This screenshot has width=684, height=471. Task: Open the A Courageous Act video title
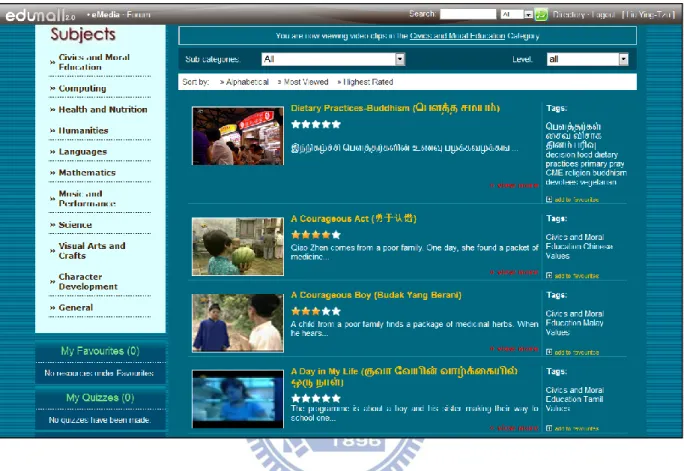pos(354,218)
